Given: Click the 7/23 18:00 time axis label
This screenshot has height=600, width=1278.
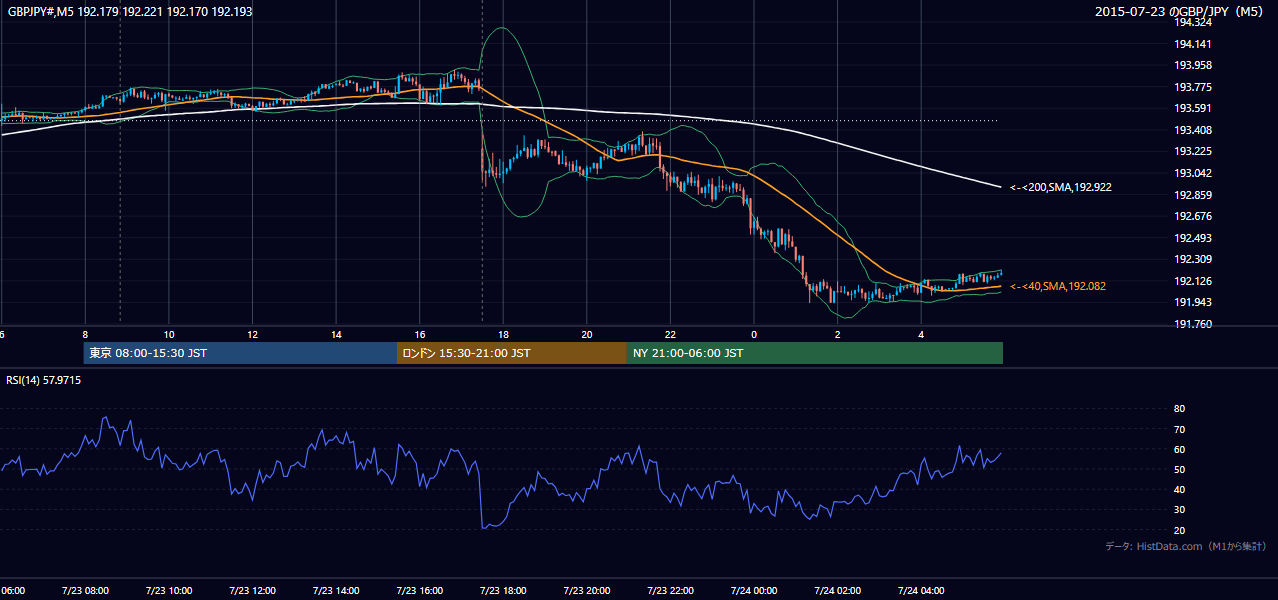Looking at the screenshot, I should pyautogui.click(x=503, y=590).
